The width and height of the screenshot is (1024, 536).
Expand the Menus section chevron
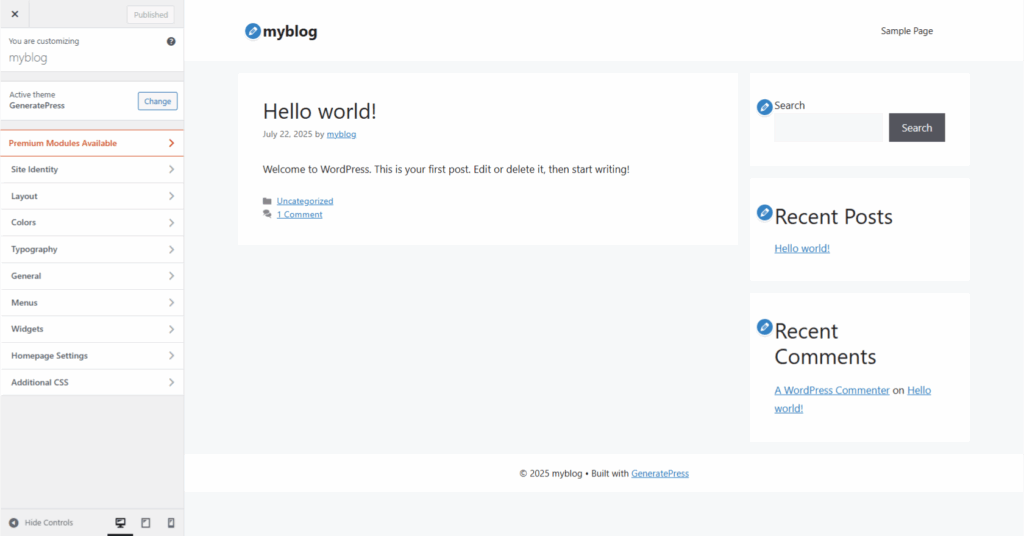pyautogui.click(x=171, y=302)
